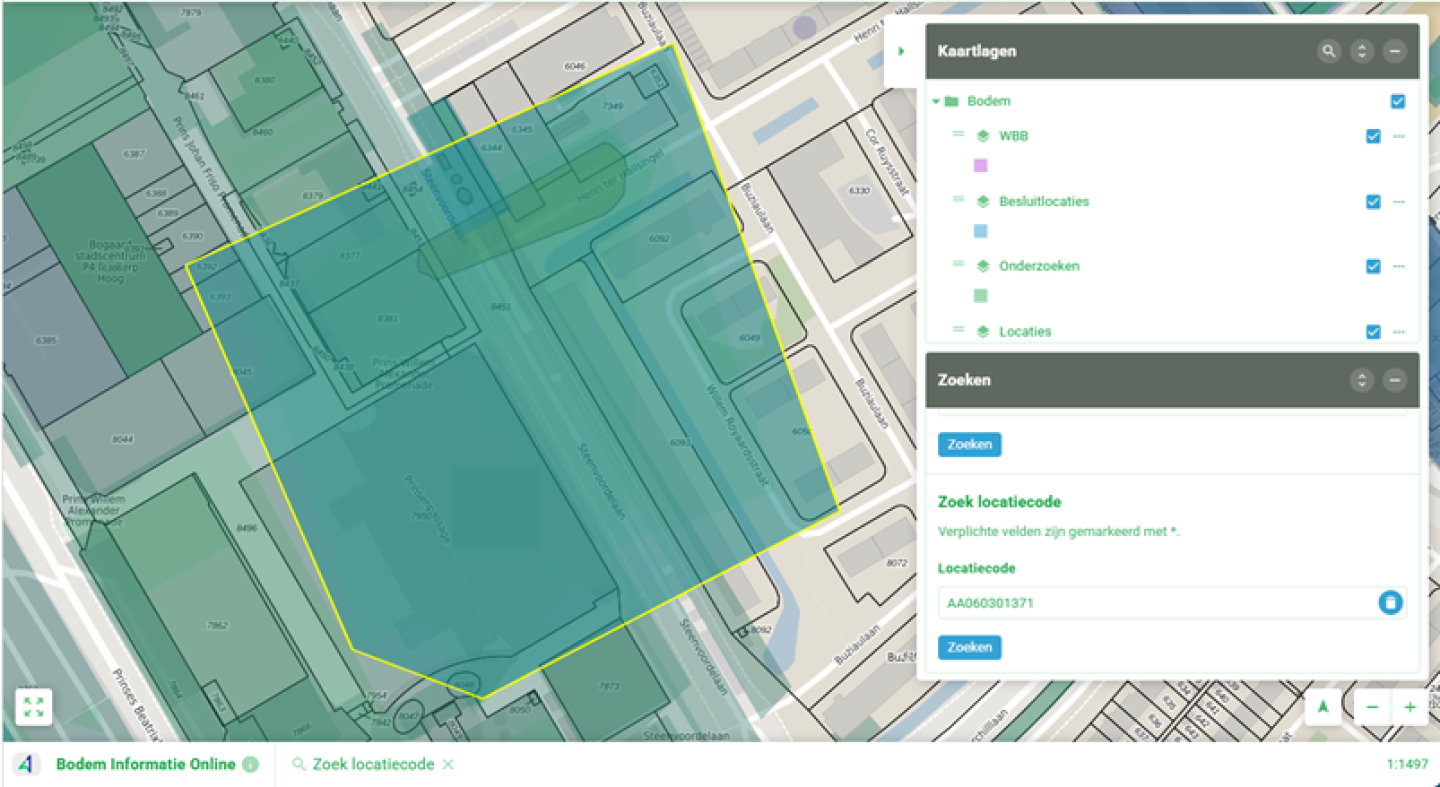Reset map orientation with north arrow

pyautogui.click(x=1323, y=707)
